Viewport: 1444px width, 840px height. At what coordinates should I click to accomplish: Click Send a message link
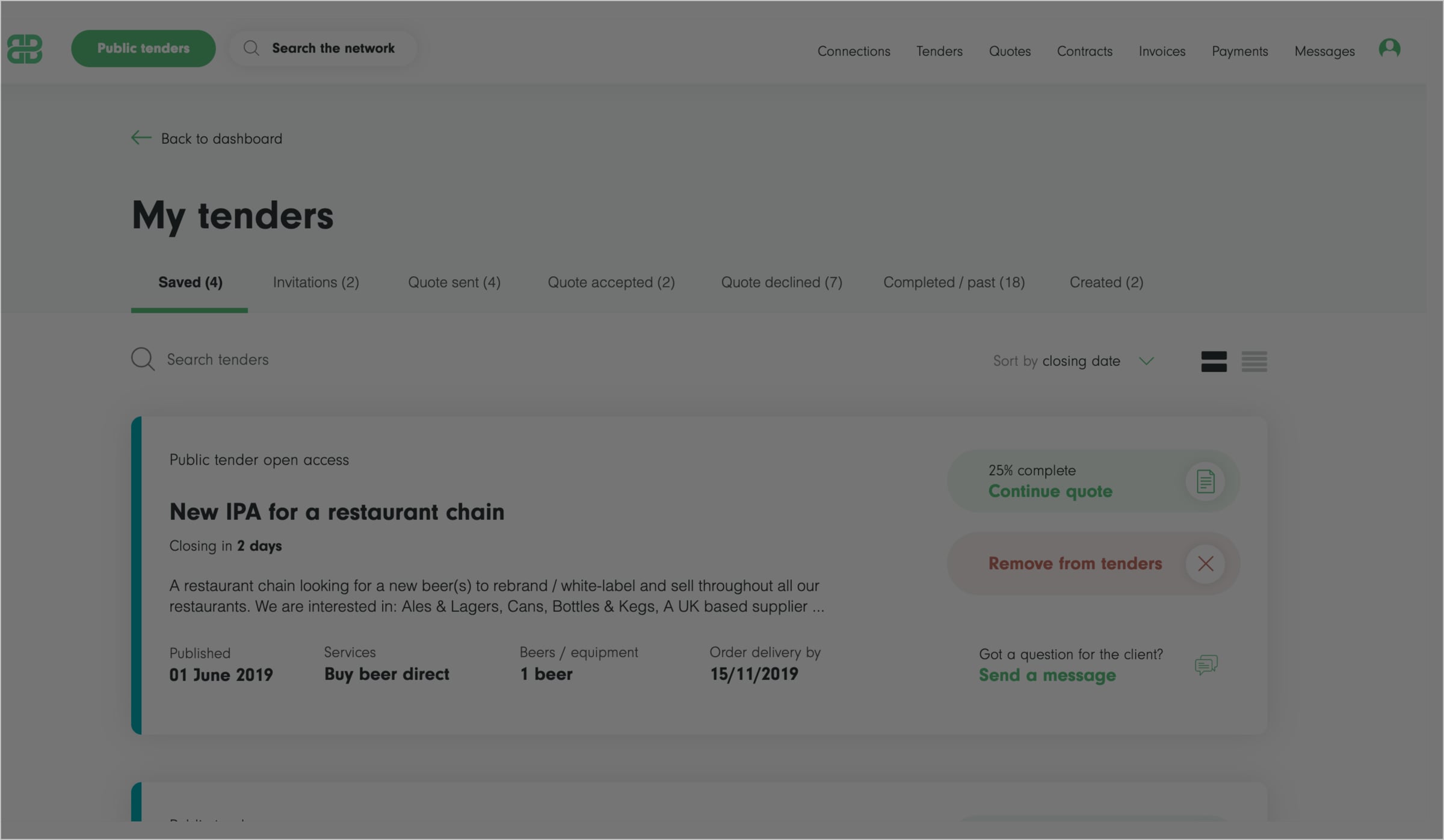(1047, 675)
